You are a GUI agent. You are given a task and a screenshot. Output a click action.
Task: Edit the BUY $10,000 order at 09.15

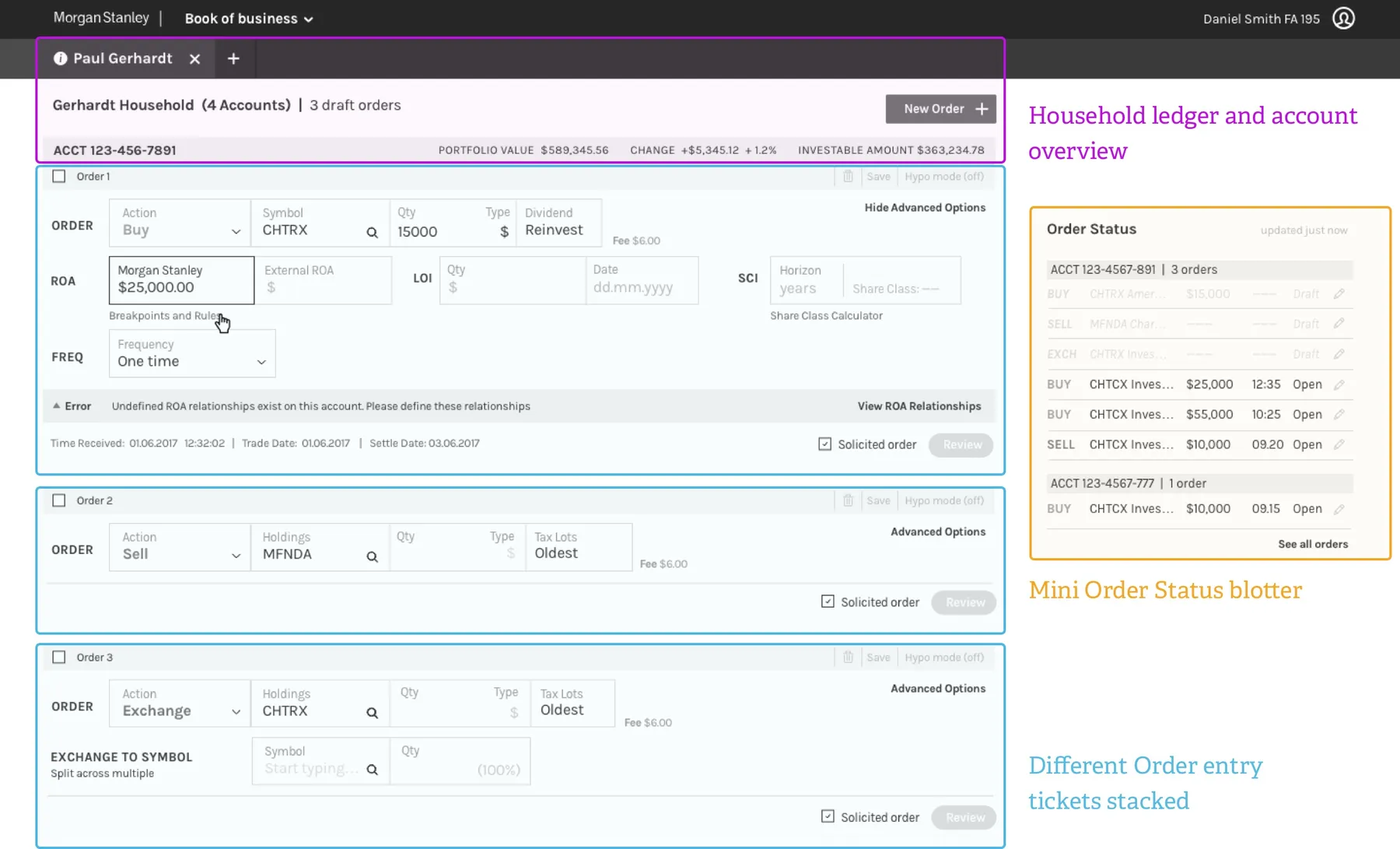(1339, 509)
